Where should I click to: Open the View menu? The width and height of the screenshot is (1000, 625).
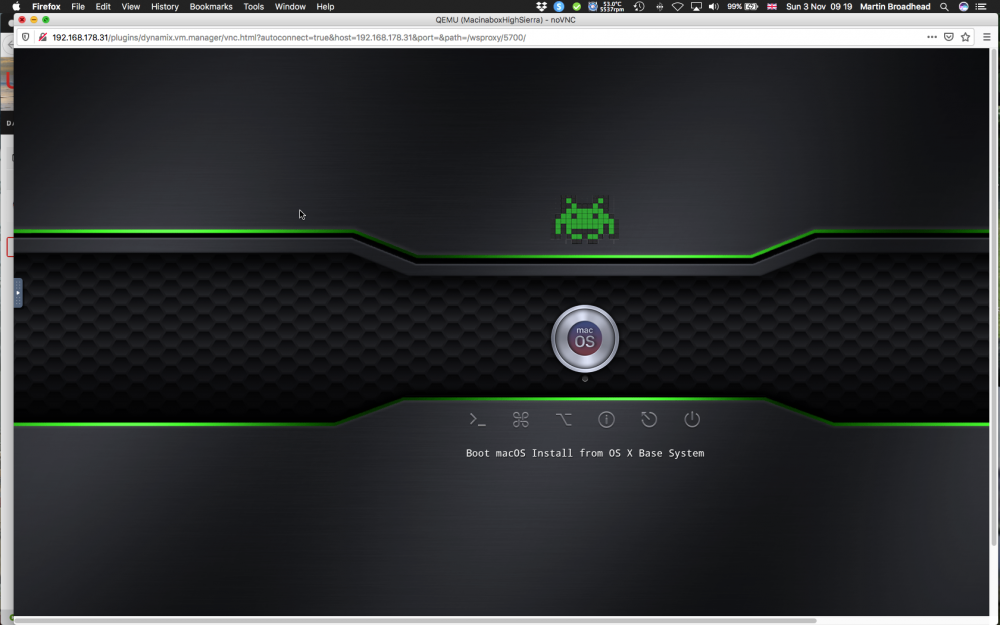pos(130,6)
